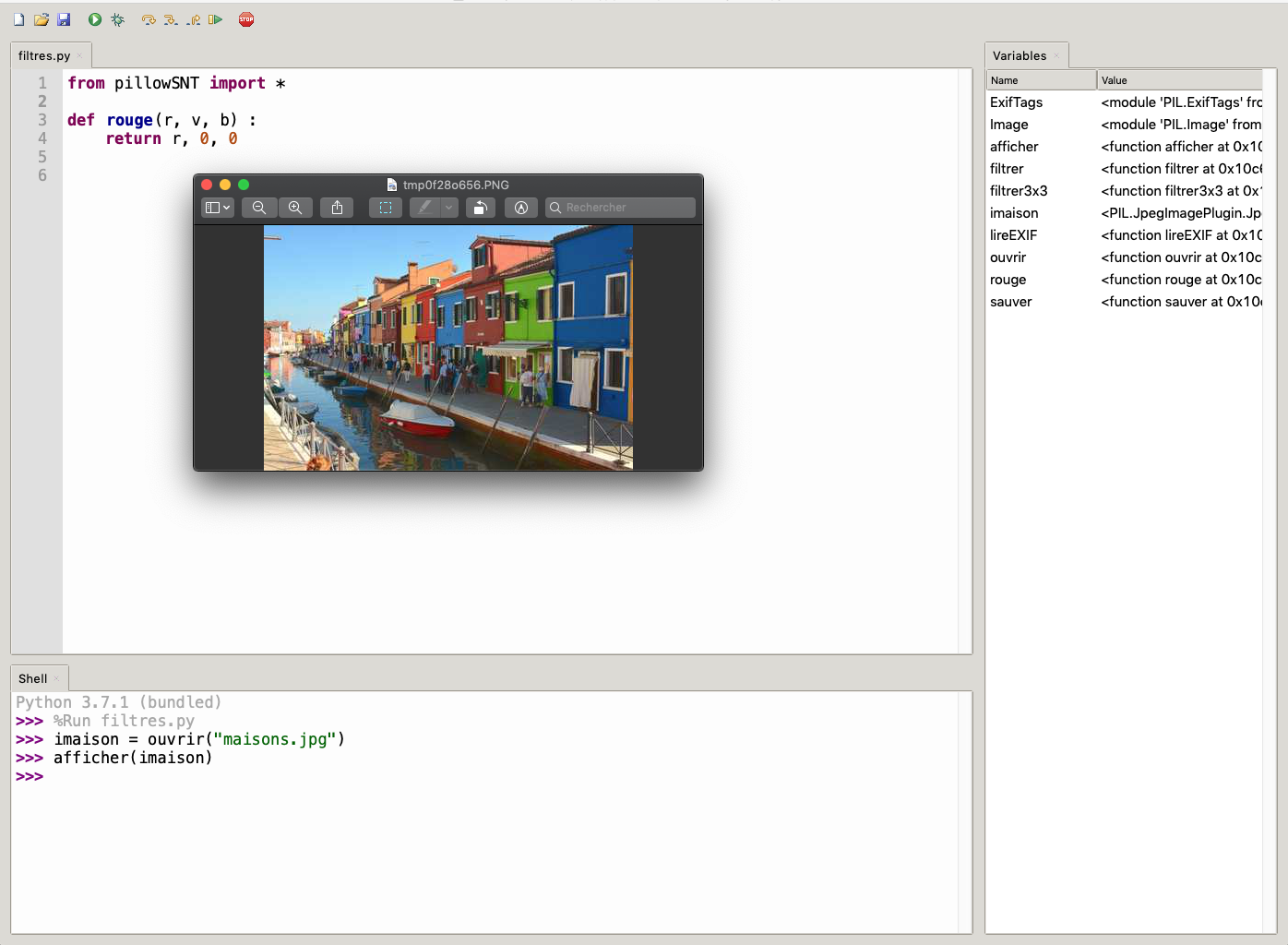The width and height of the screenshot is (1288, 945).
Task: Create a new file in Thonny
Action: pos(18,19)
